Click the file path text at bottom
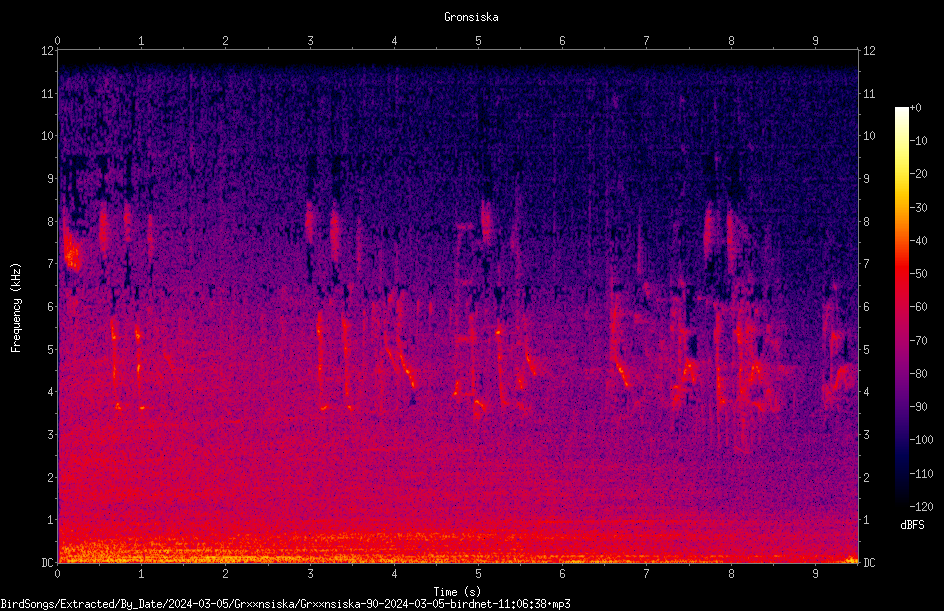The width and height of the screenshot is (944, 611). [285, 604]
